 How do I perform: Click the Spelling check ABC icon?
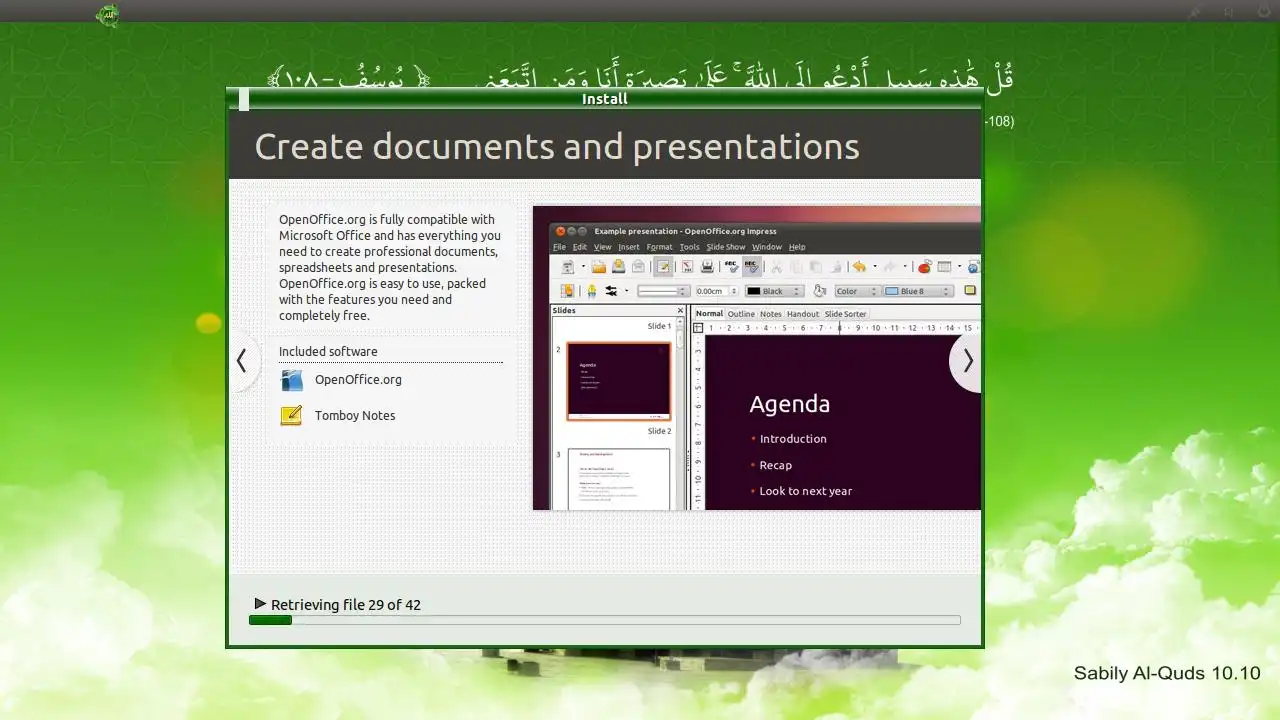(x=731, y=267)
